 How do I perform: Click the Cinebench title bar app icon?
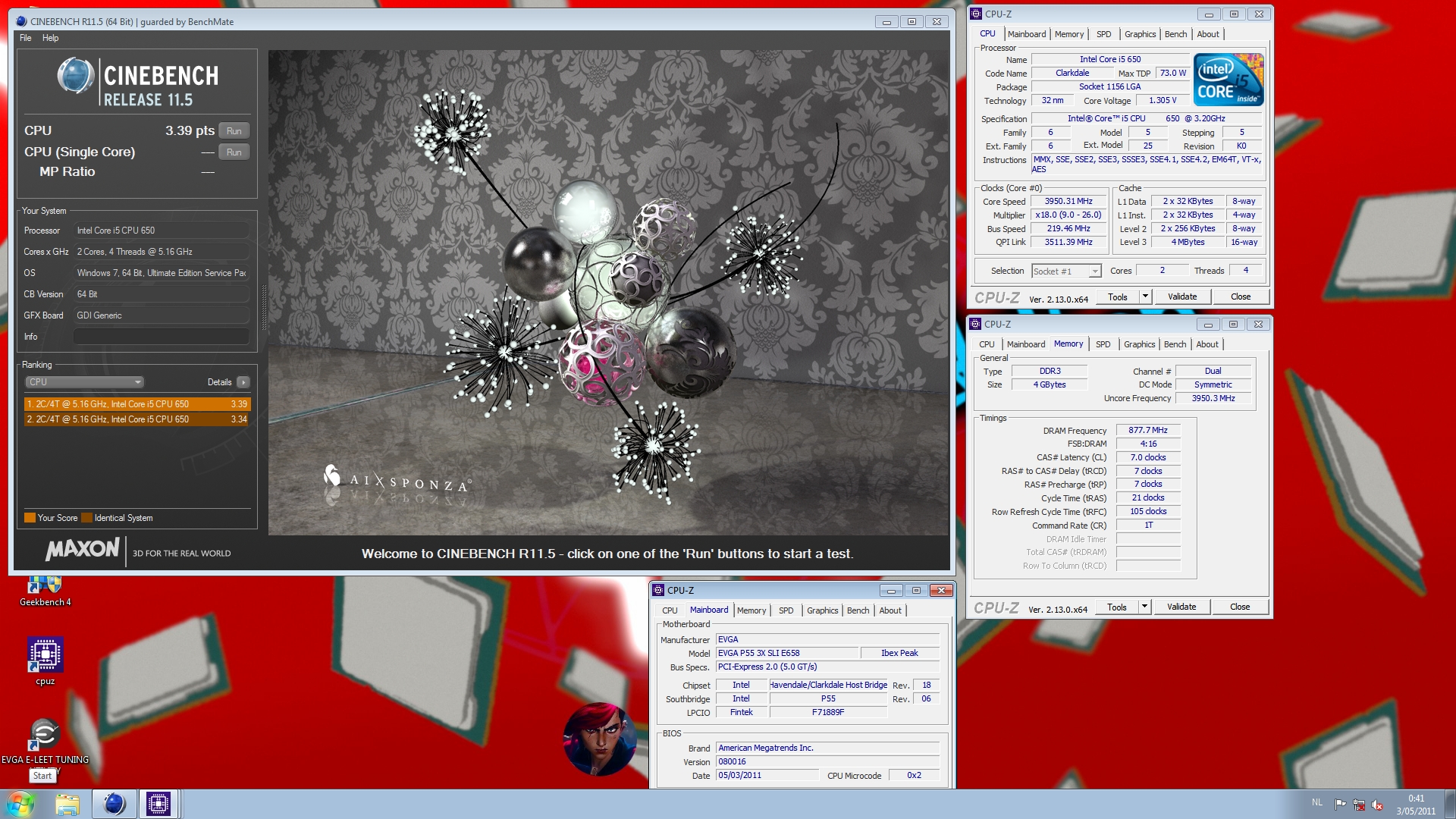pos(21,21)
